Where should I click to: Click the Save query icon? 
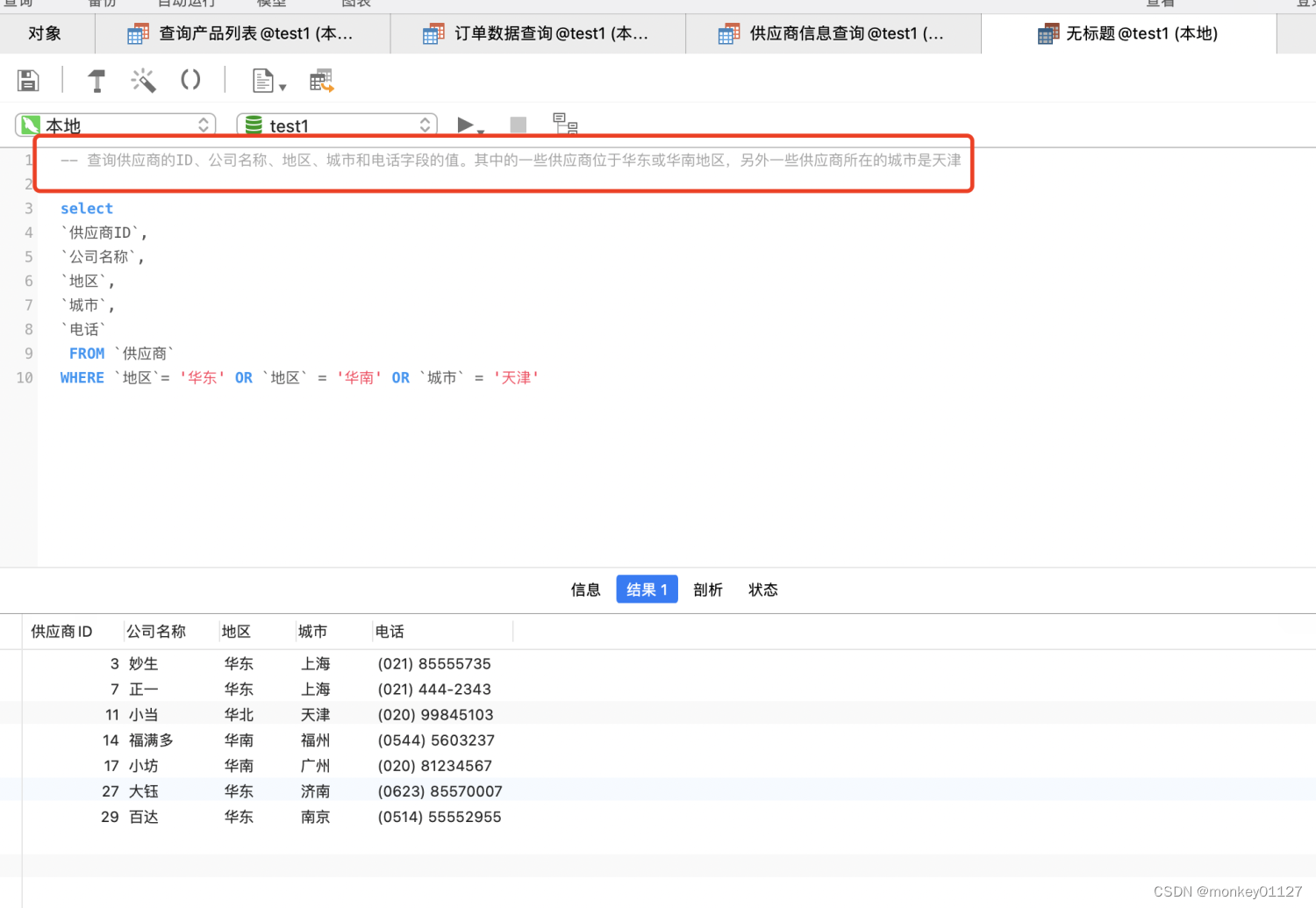[28, 81]
